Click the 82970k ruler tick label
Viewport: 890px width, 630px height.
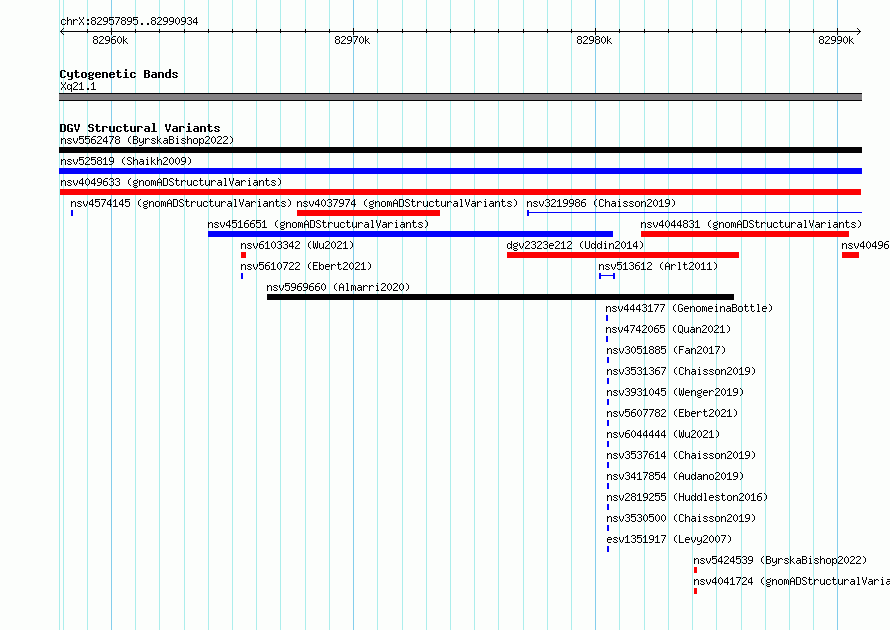(x=352, y=40)
